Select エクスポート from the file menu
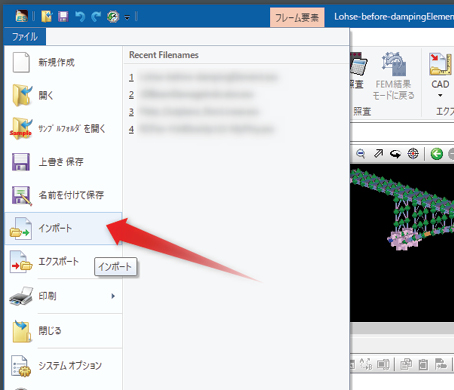The image size is (454, 390). click(63, 261)
